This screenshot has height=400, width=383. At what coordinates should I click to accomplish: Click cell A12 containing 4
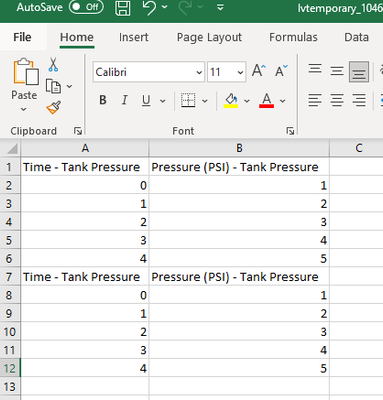[85, 368]
